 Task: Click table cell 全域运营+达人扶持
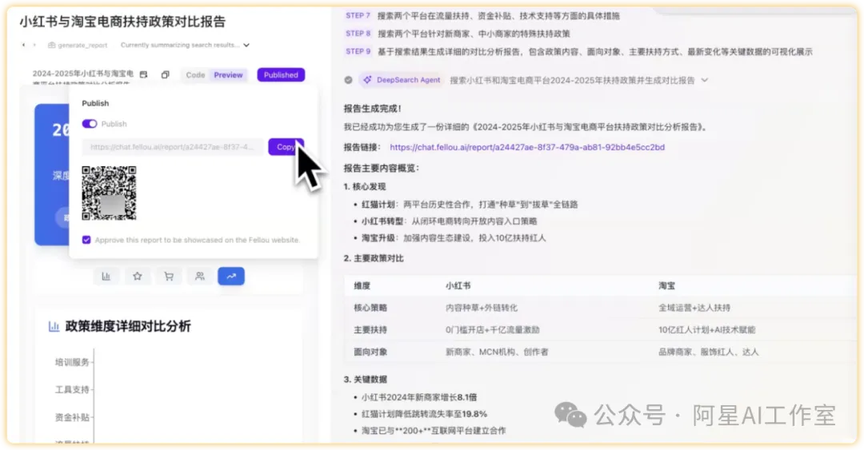(x=694, y=308)
